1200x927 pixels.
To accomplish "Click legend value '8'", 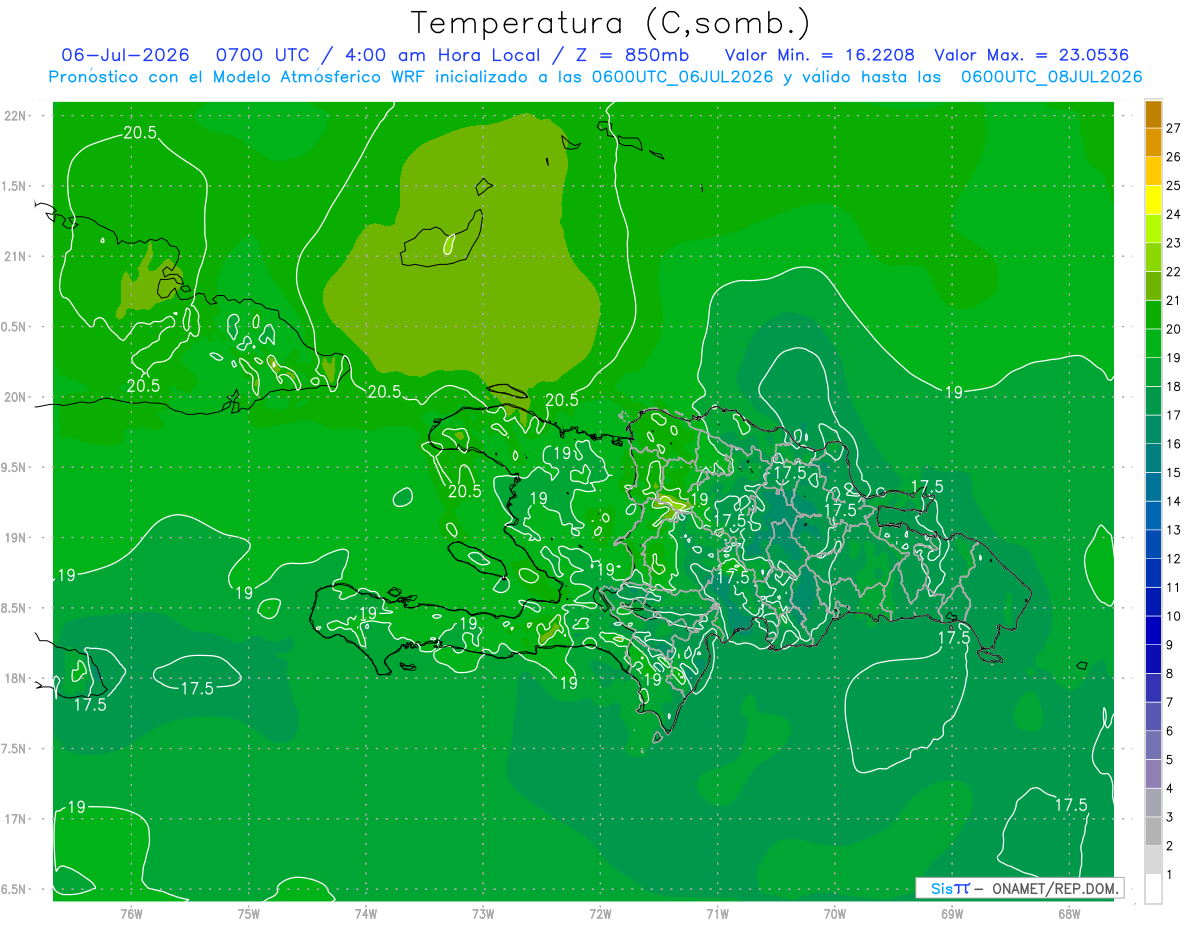I will (1170, 674).
